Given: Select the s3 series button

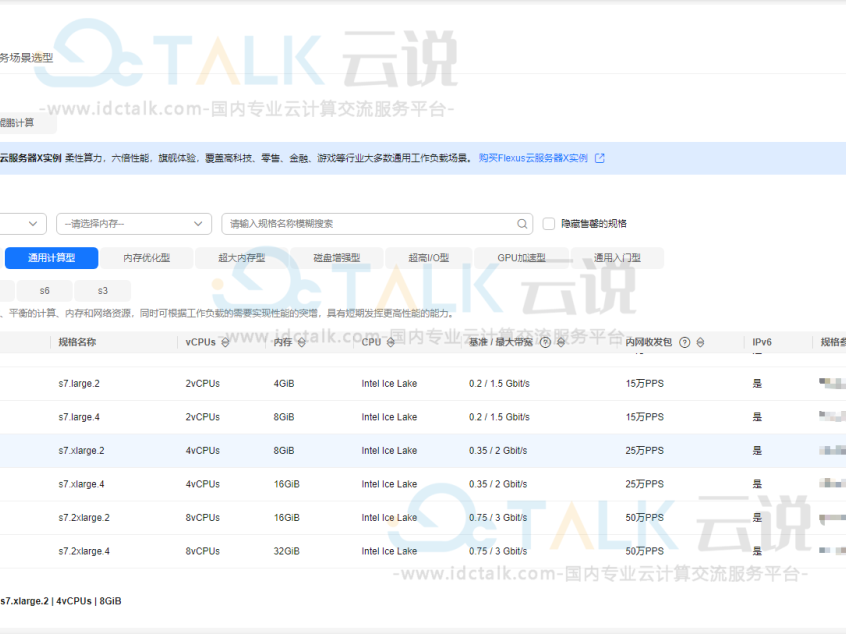Looking at the screenshot, I should click(103, 291).
